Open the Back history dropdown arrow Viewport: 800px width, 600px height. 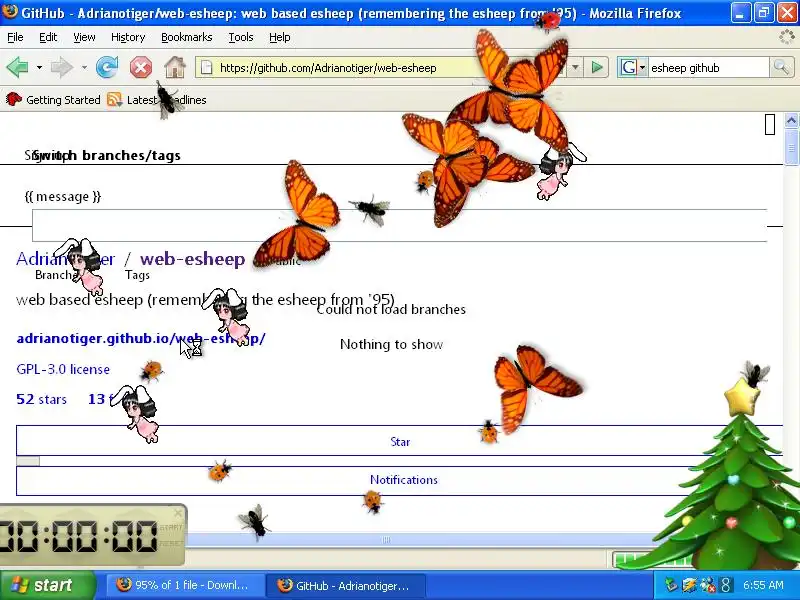pos(39,67)
